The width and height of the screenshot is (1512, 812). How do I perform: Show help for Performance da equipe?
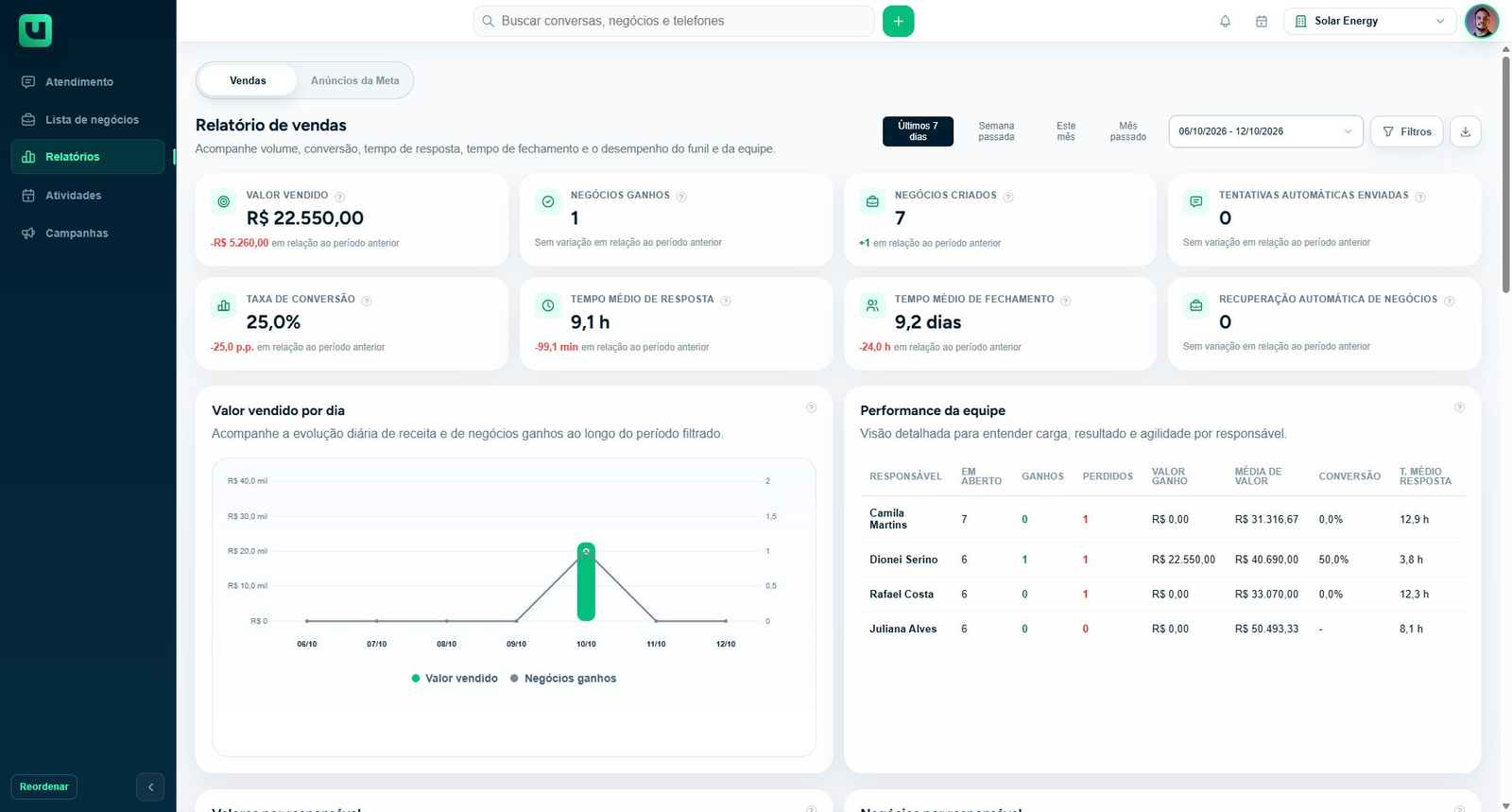point(1459,407)
